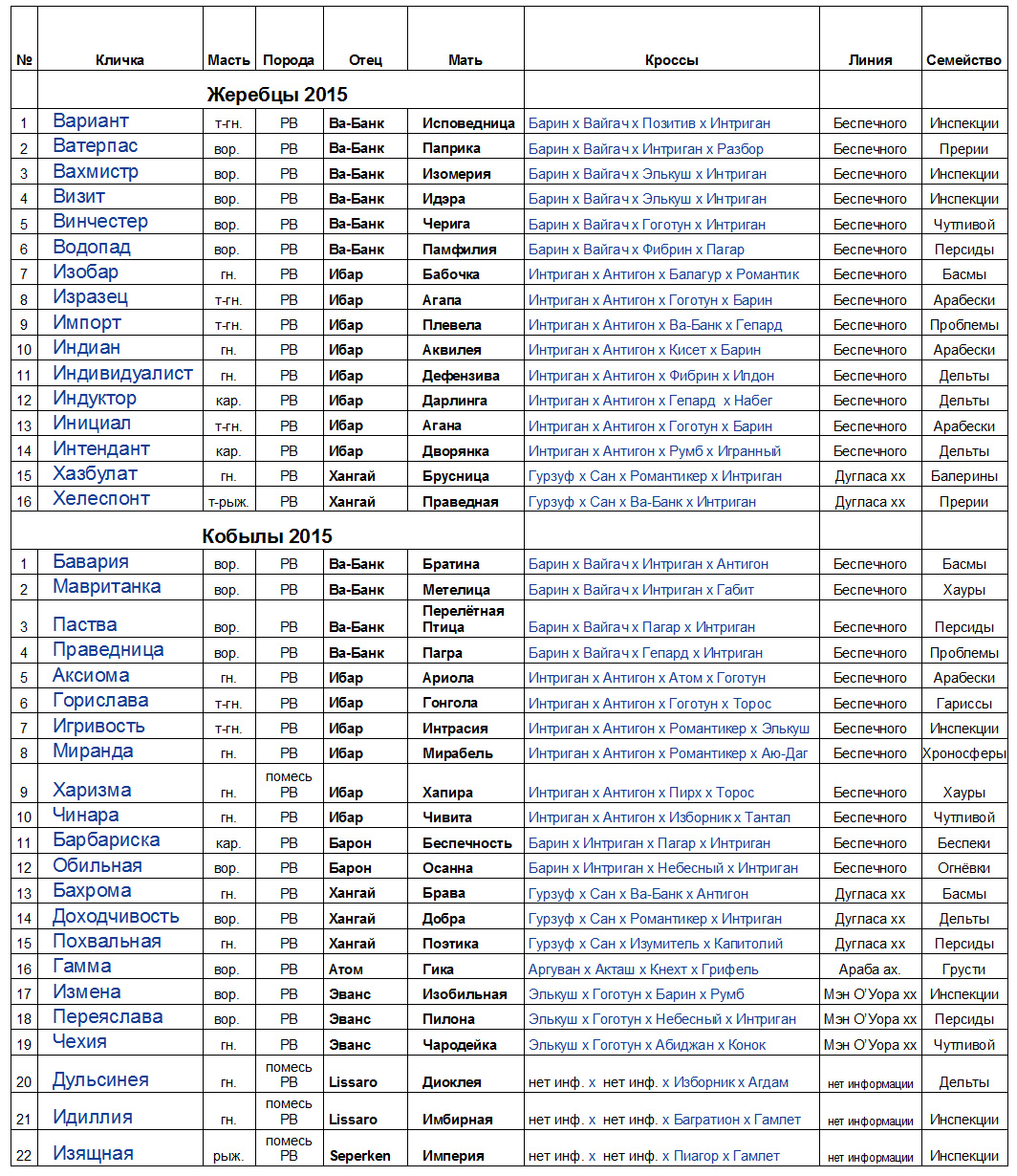Image resolution: width=1017 pixels, height=1176 pixels.
Task: Click the name Водопад
Action: 92,248
